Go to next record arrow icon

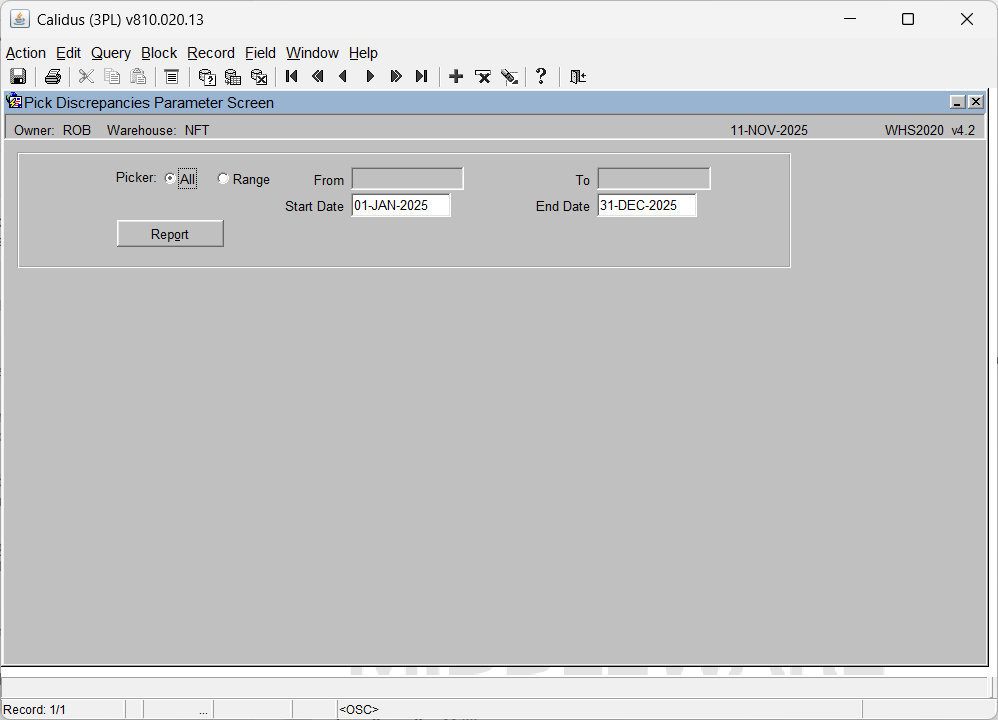370,77
